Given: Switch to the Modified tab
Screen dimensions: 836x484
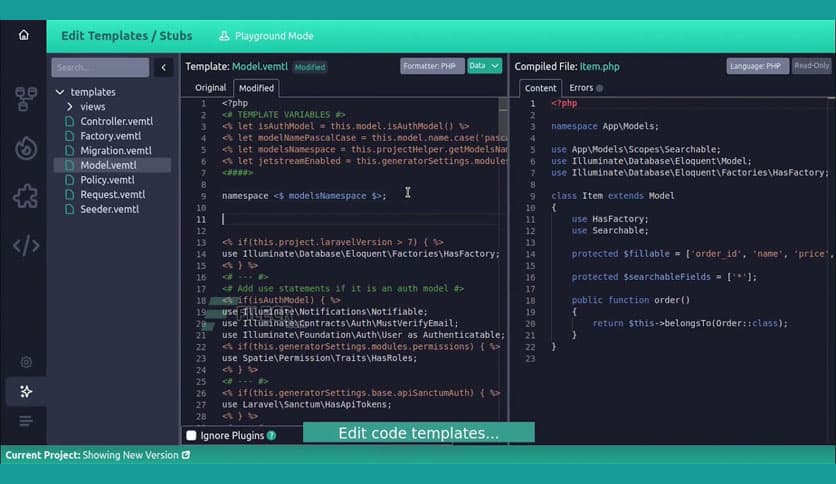Looking at the screenshot, I should click(x=256, y=88).
